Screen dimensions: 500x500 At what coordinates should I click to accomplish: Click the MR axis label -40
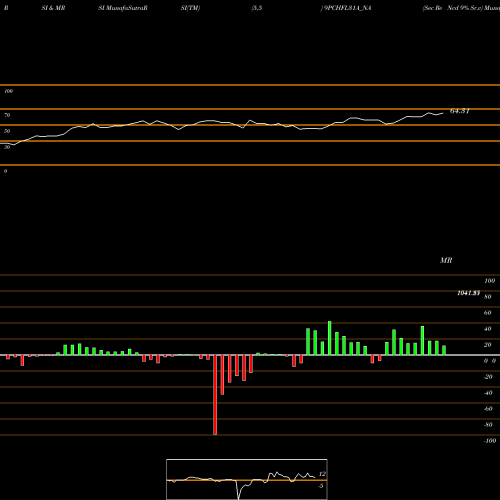488,393
